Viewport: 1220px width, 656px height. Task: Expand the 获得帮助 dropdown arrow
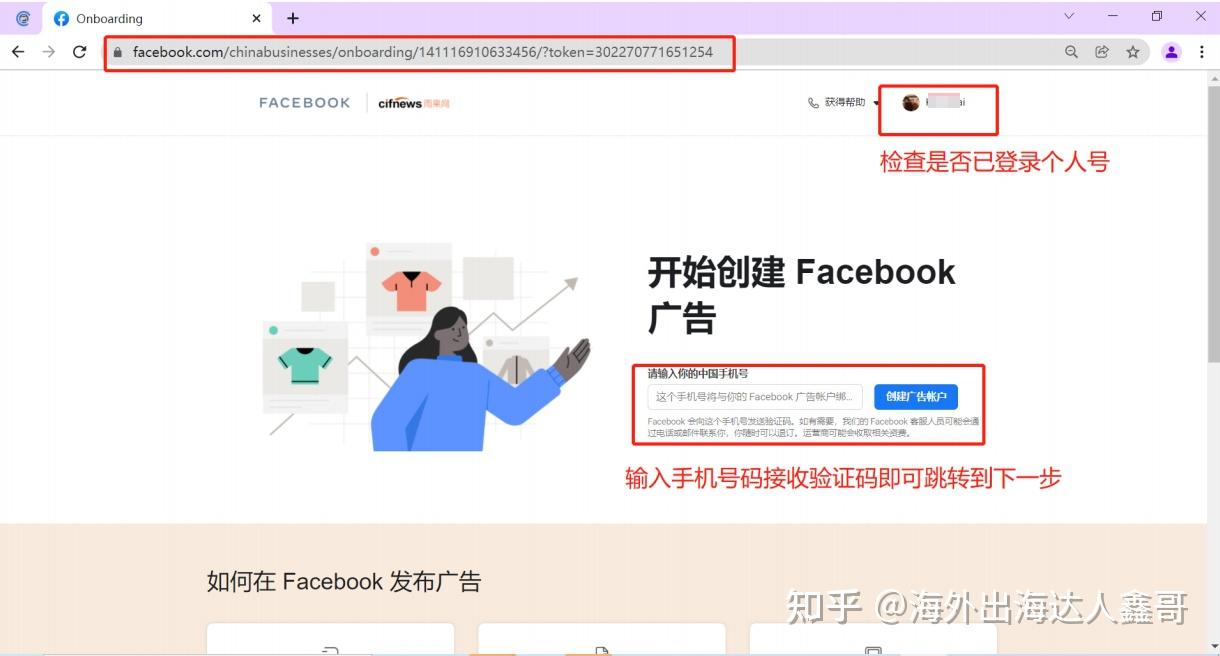tap(875, 102)
